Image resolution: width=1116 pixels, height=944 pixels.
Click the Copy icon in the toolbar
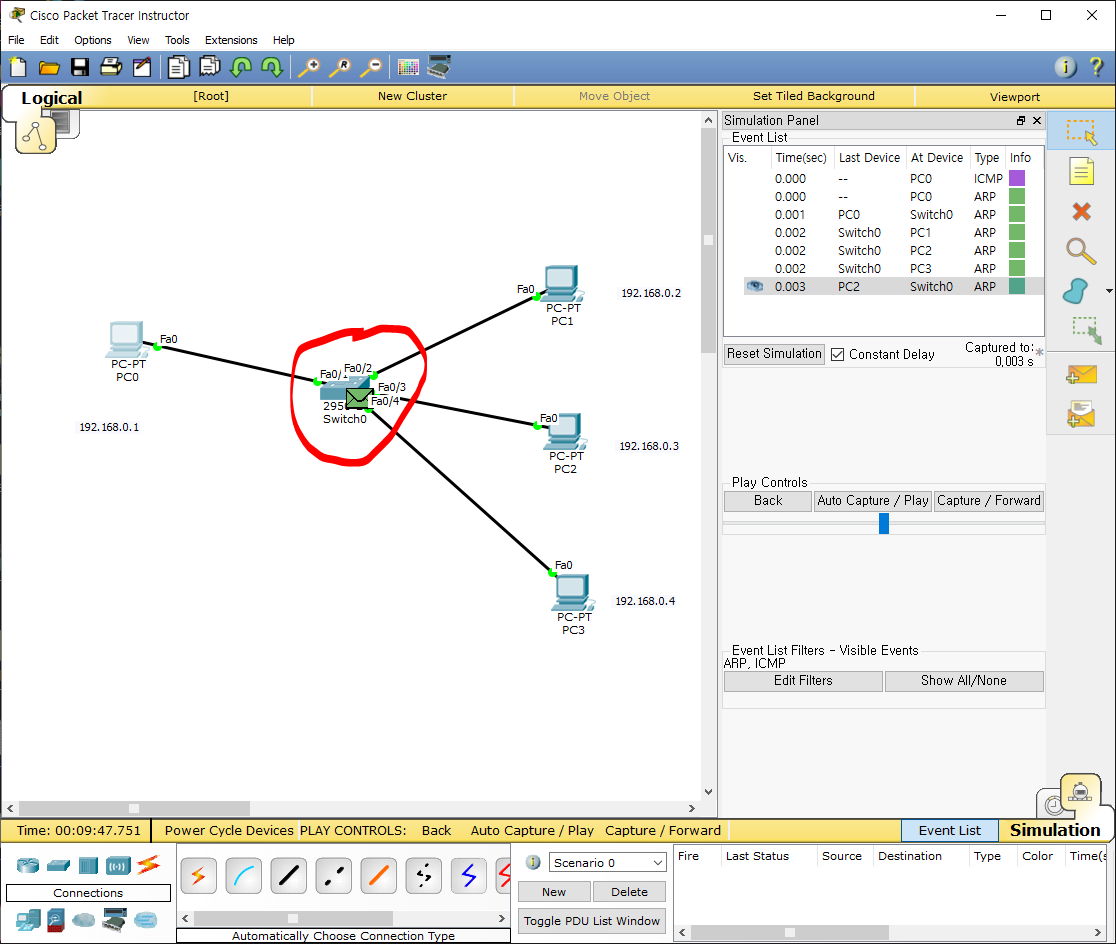point(179,68)
